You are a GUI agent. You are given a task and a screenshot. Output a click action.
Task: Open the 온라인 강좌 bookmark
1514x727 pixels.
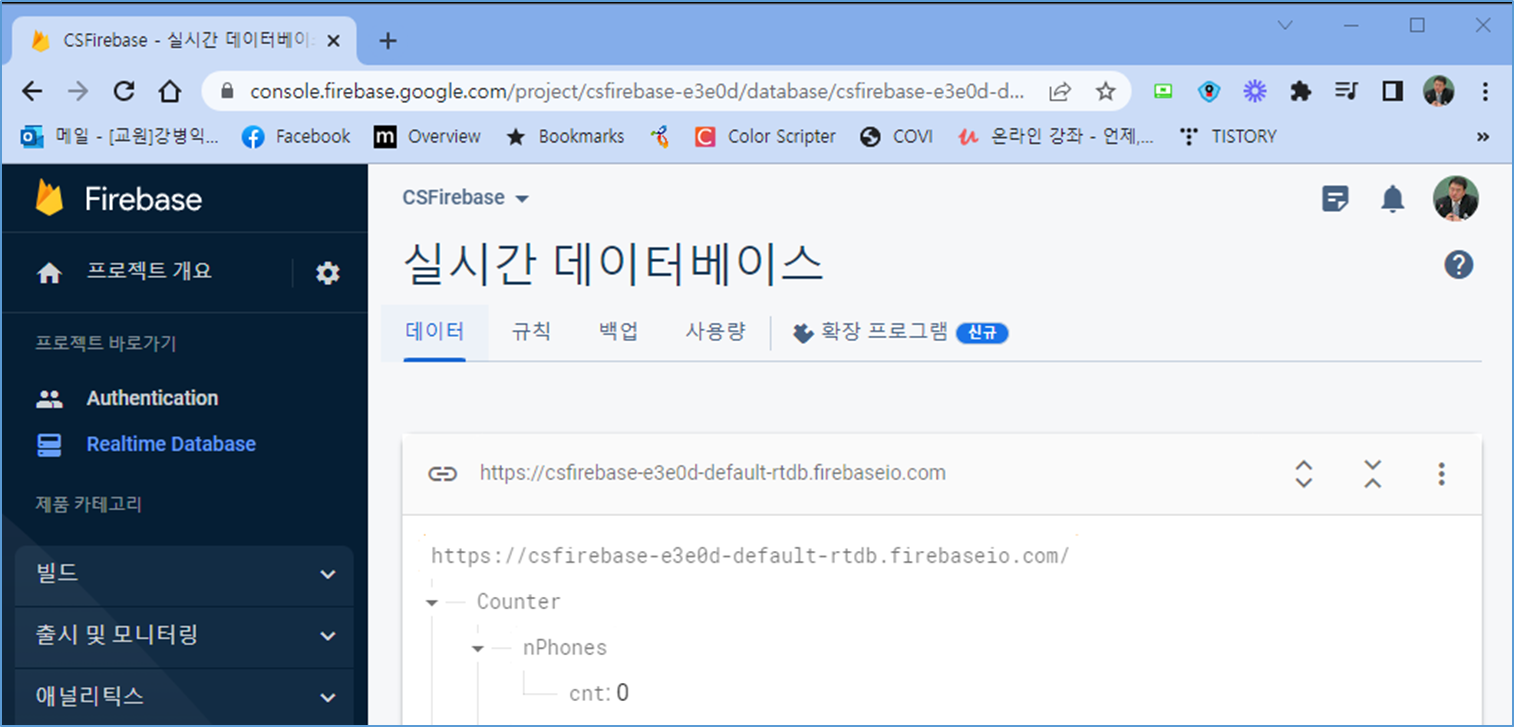point(1055,137)
